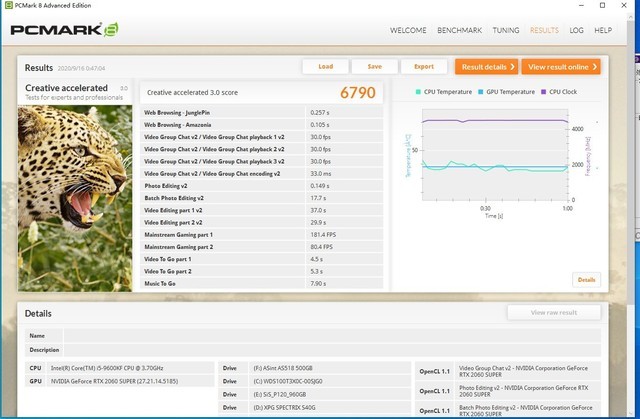The width and height of the screenshot is (640, 419).
Task: Select the Video Editing part 2 v2 row
Action: pyautogui.click(x=262, y=223)
